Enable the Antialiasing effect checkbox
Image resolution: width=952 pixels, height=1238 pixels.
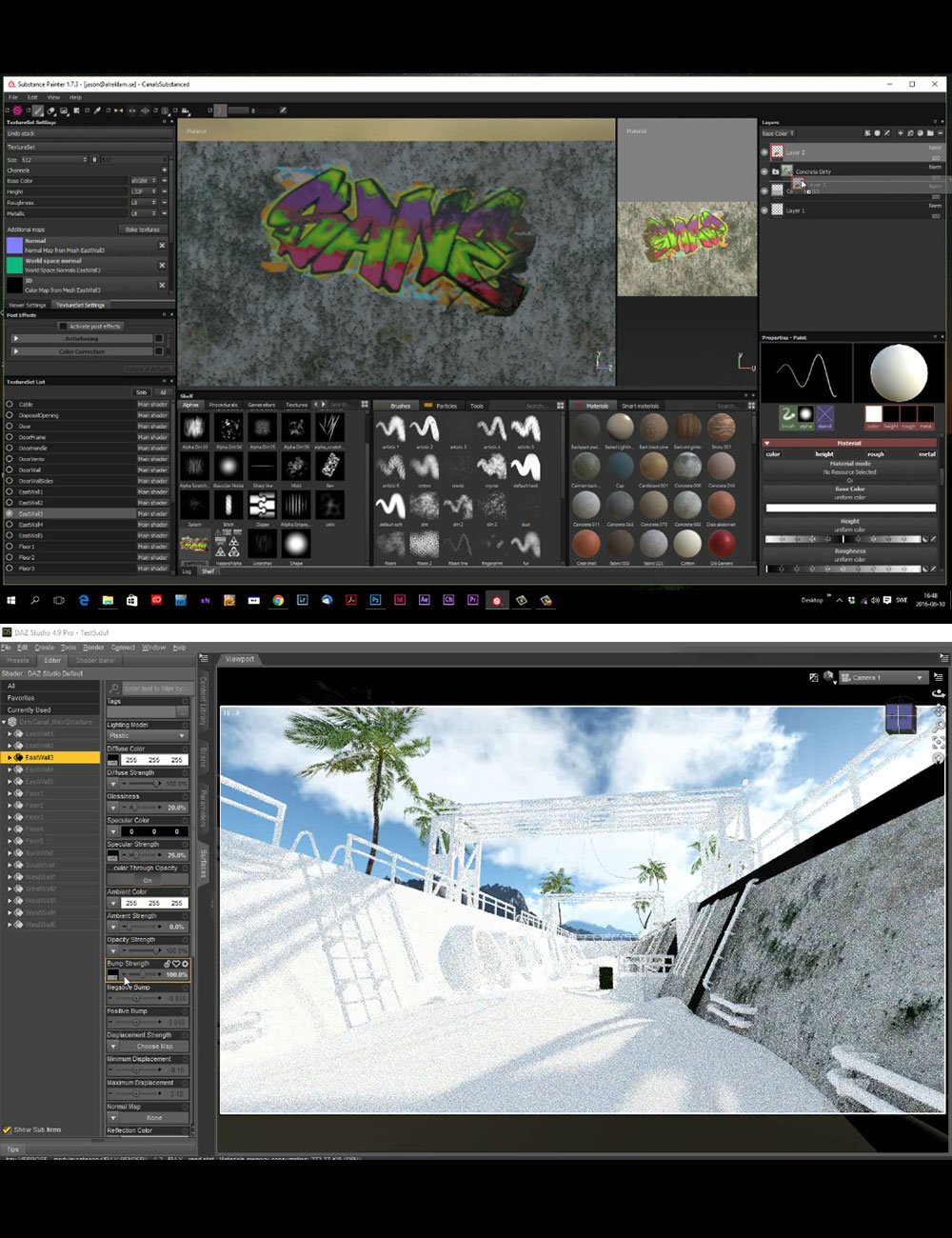(159, 338)
